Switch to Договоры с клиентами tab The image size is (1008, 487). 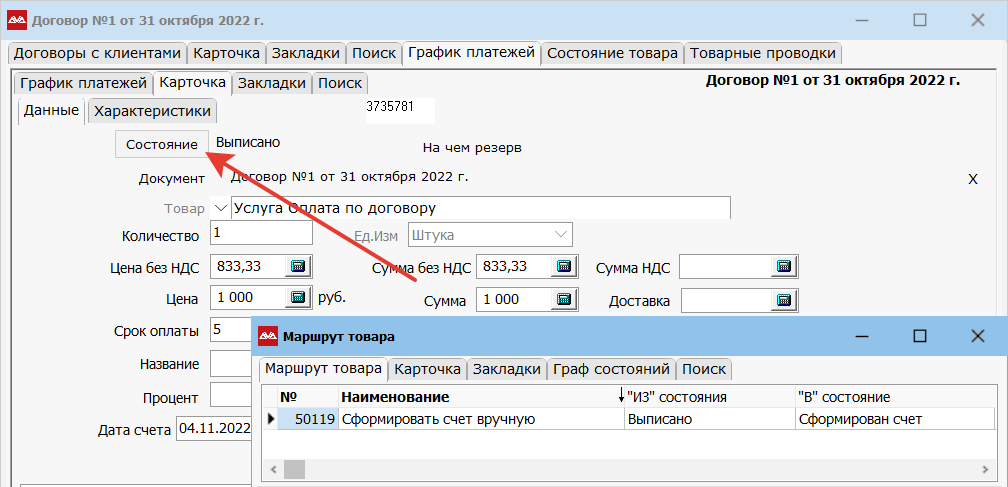(98, 53)
